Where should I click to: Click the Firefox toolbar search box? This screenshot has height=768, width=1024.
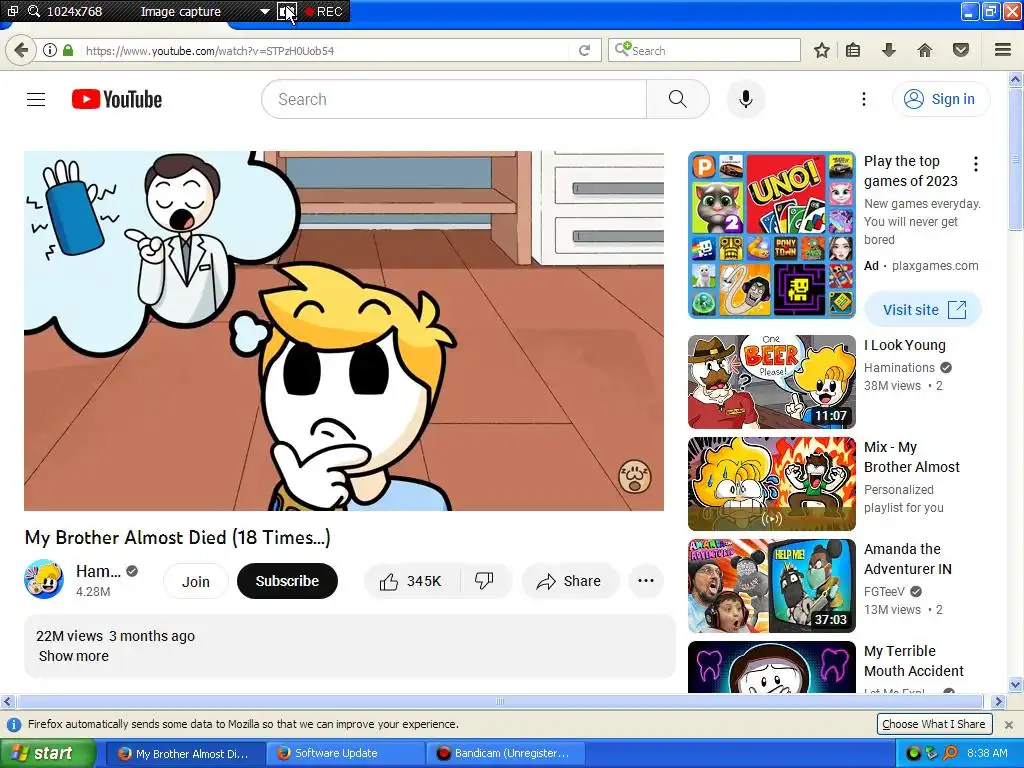(x=704, y=50)
